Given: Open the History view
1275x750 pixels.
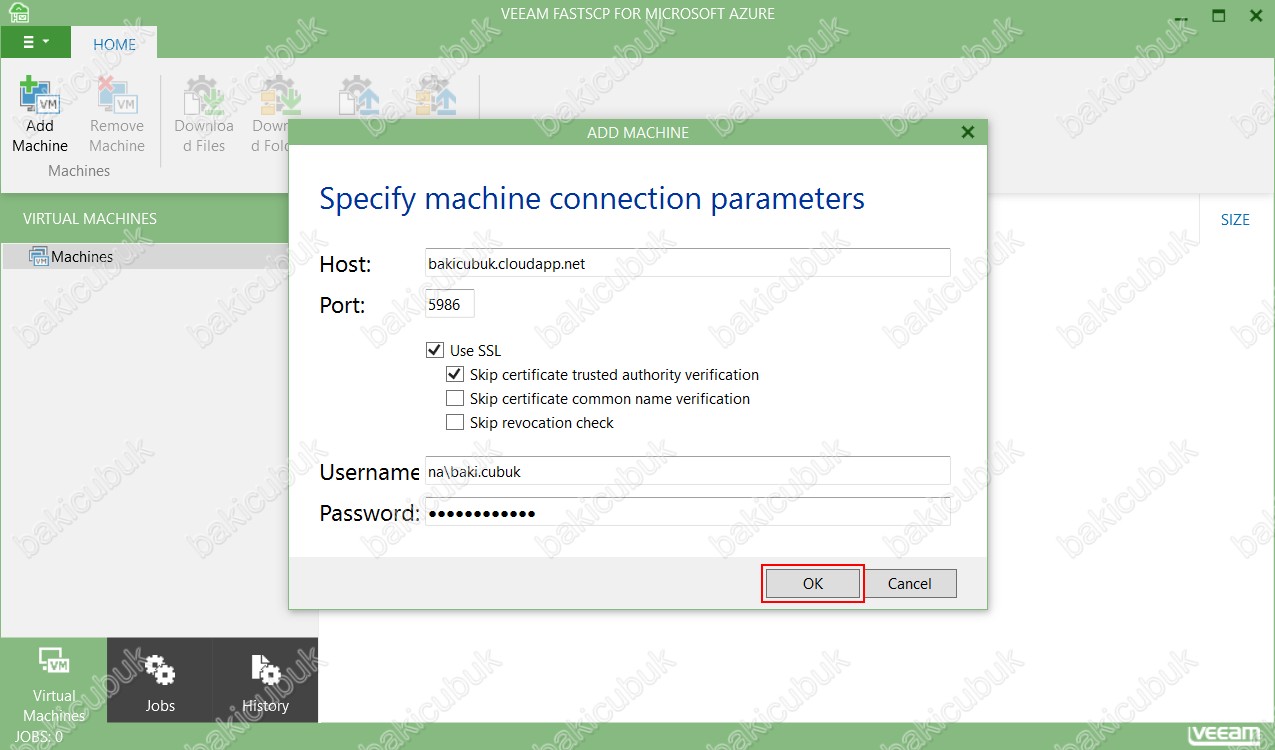Looking at the screenshot, I should pos(265,681).
